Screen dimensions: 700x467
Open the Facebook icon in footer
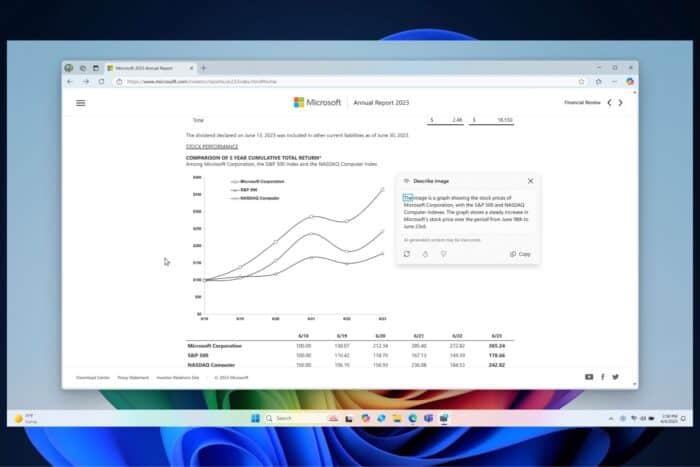click(603, 377)
